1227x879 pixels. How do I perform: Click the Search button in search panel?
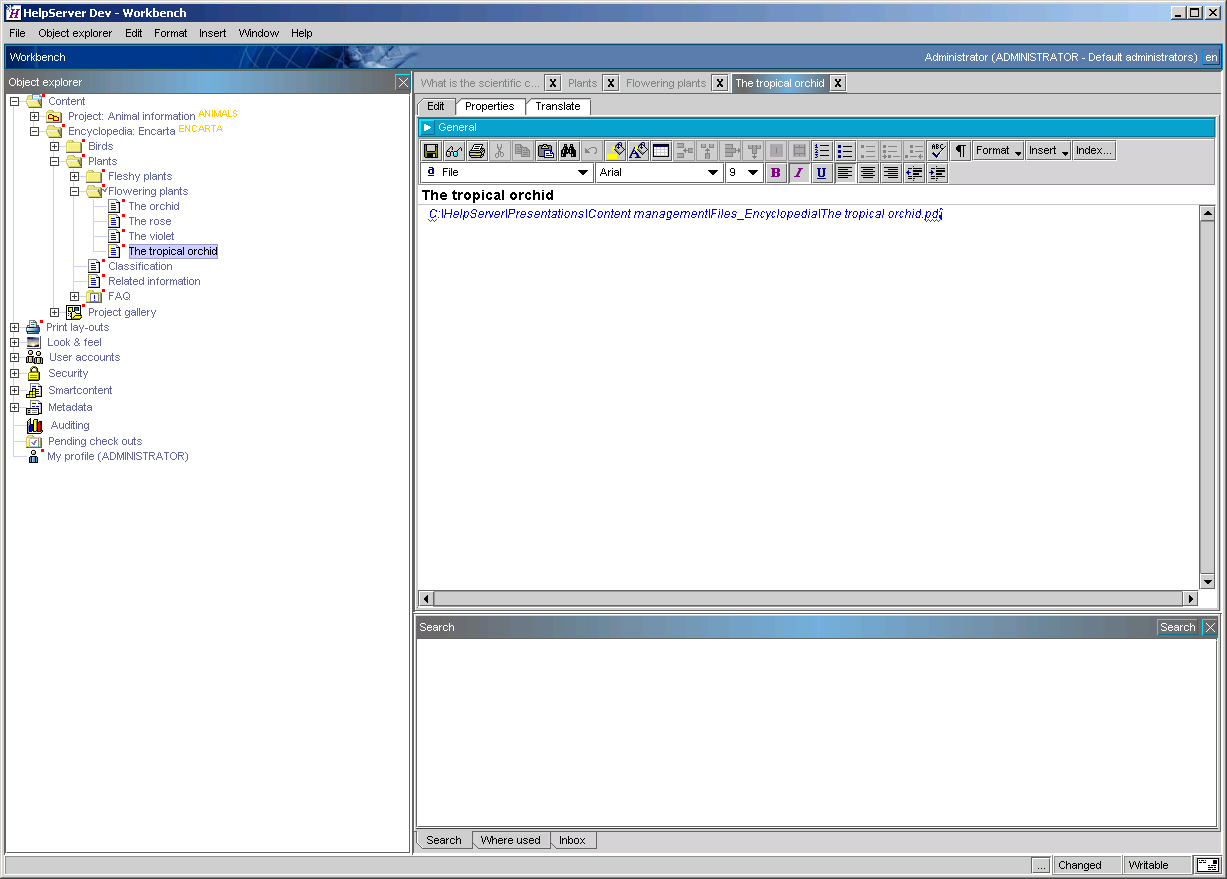pyautogui.click(x=1177, y=627)
